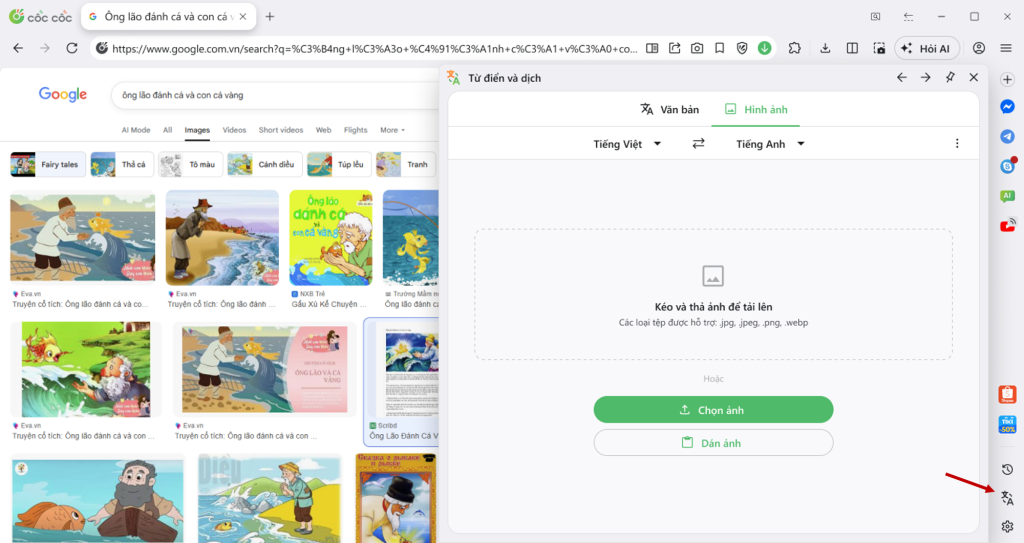Viewport: 1024px width, 543px height.
Task: Filter images by Thả cá chip
Action: point(121,165)
